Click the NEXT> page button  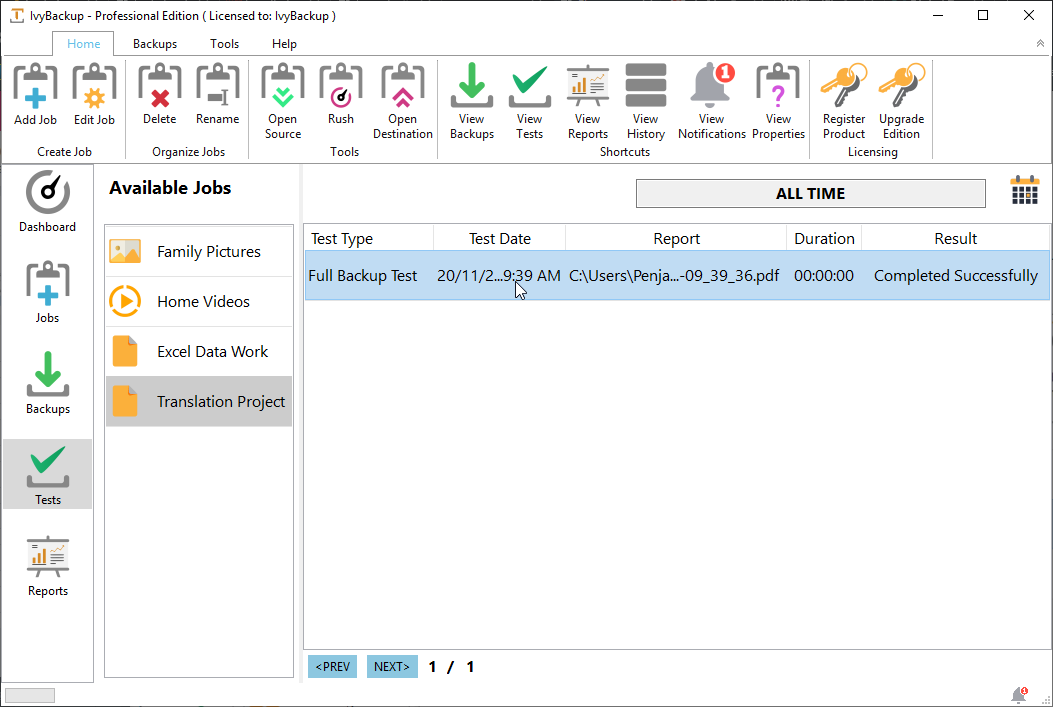(392, 667)
